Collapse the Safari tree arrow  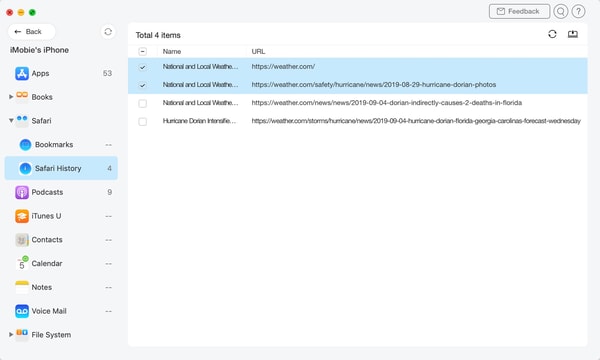click(x=11, y=121)
